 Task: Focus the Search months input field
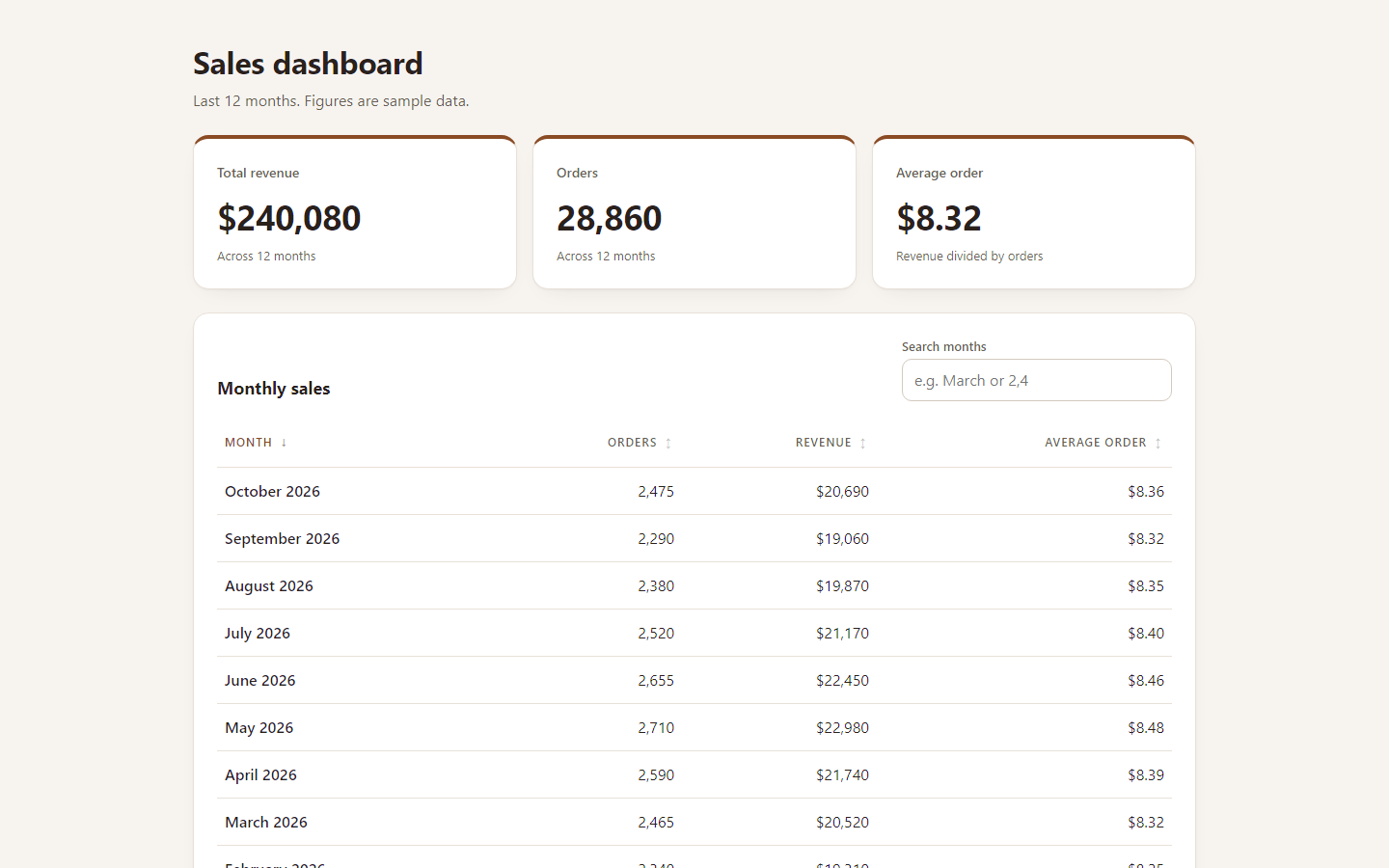tap(1037, 380)
